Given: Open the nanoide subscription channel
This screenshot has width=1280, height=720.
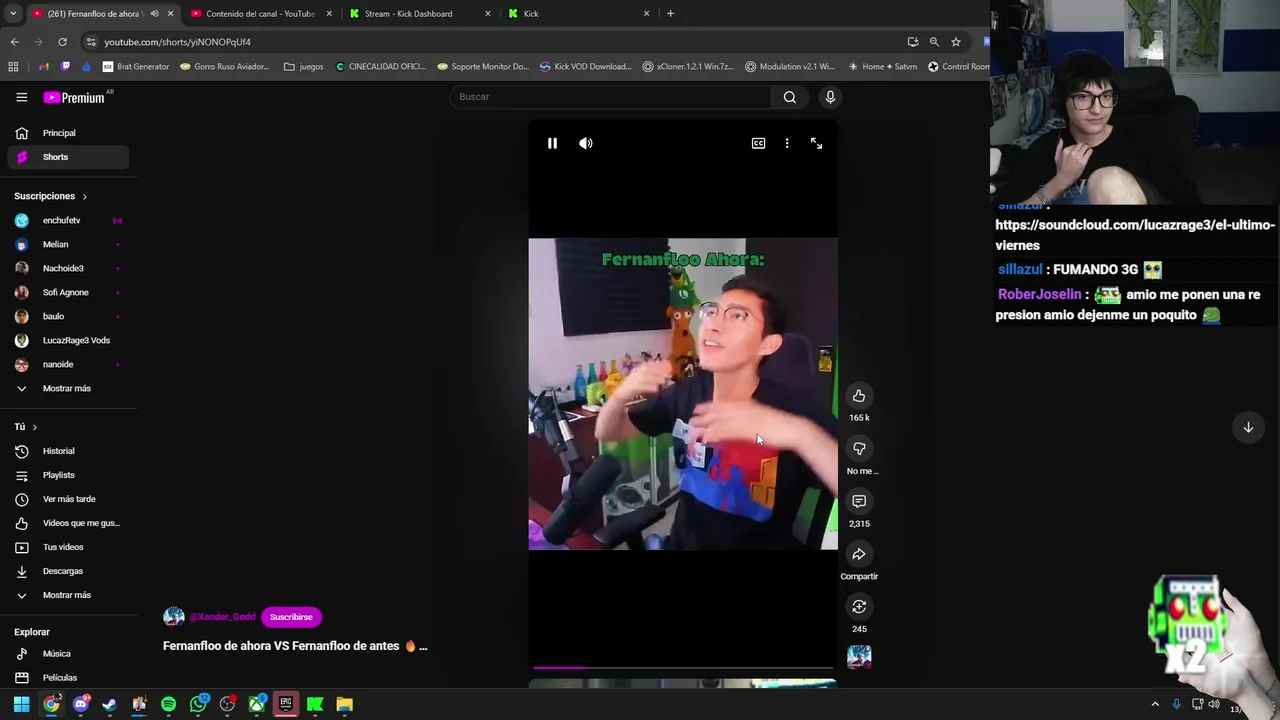Looking at the screenshot, I should pos(68,364).
